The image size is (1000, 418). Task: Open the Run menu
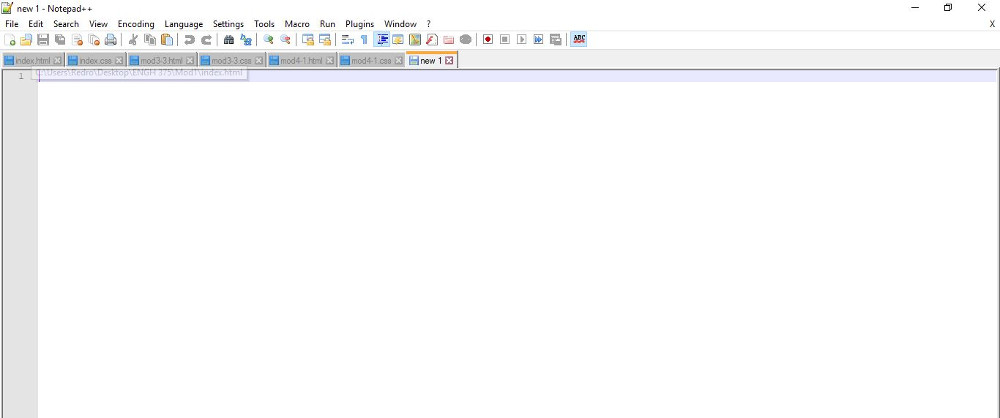point(327,24)
